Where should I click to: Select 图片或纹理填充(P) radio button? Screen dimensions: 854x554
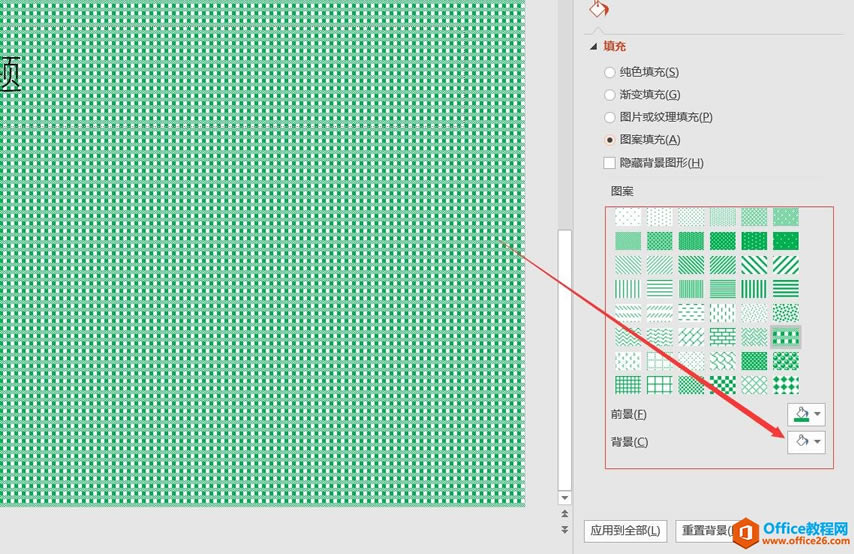click(x=609, y=117)
